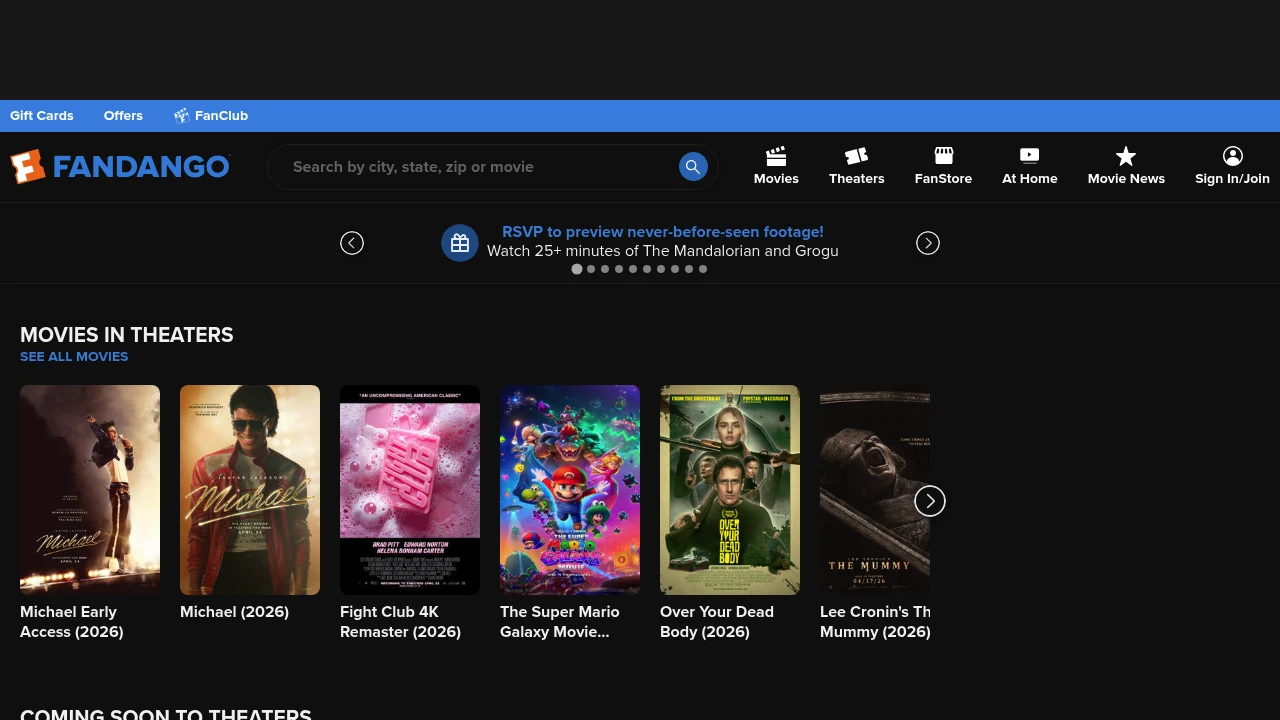Viewport: 1280px width, 720px height.
Task: Open the Offers link
Action: pyautogui.click(x=123, y=116)
